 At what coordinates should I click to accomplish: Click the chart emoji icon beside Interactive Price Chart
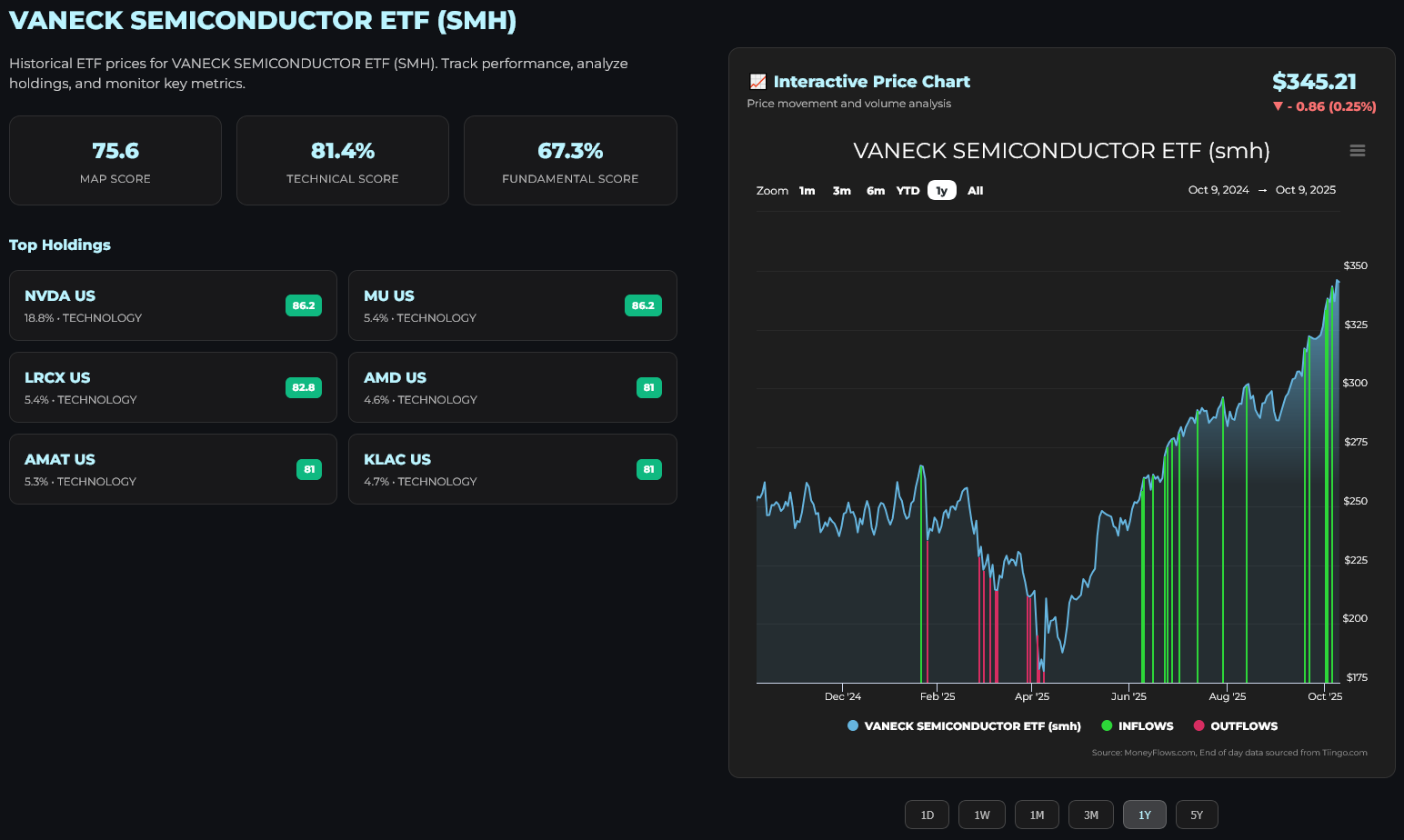757,82
